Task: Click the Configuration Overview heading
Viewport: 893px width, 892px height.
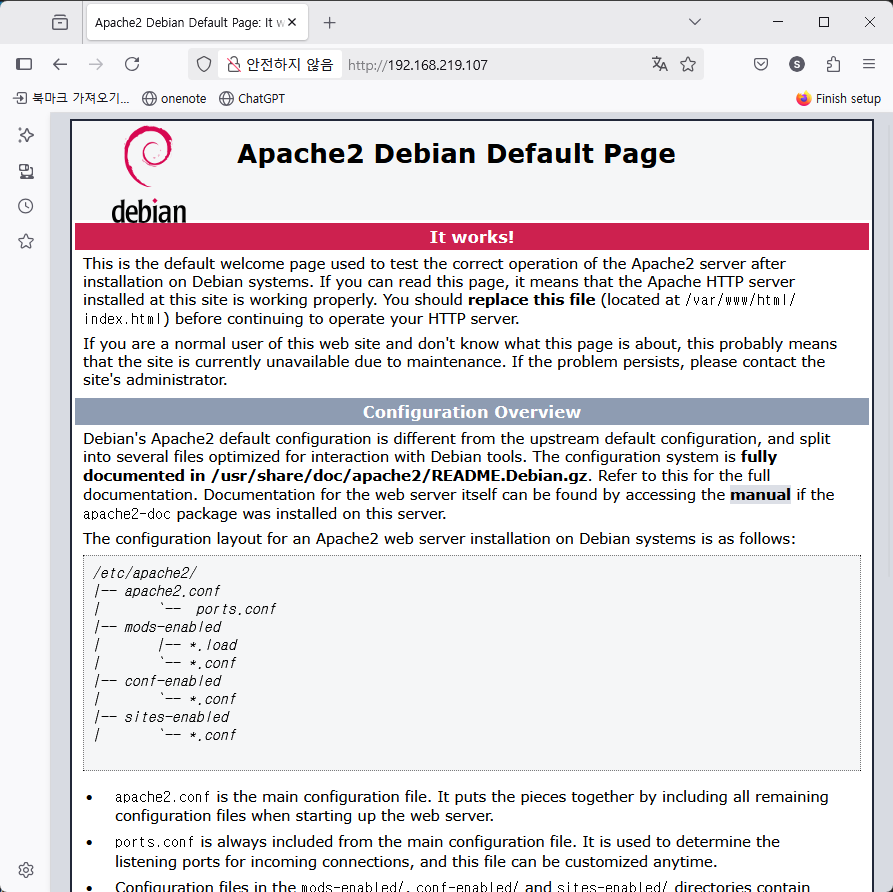Action: point(472,412)
